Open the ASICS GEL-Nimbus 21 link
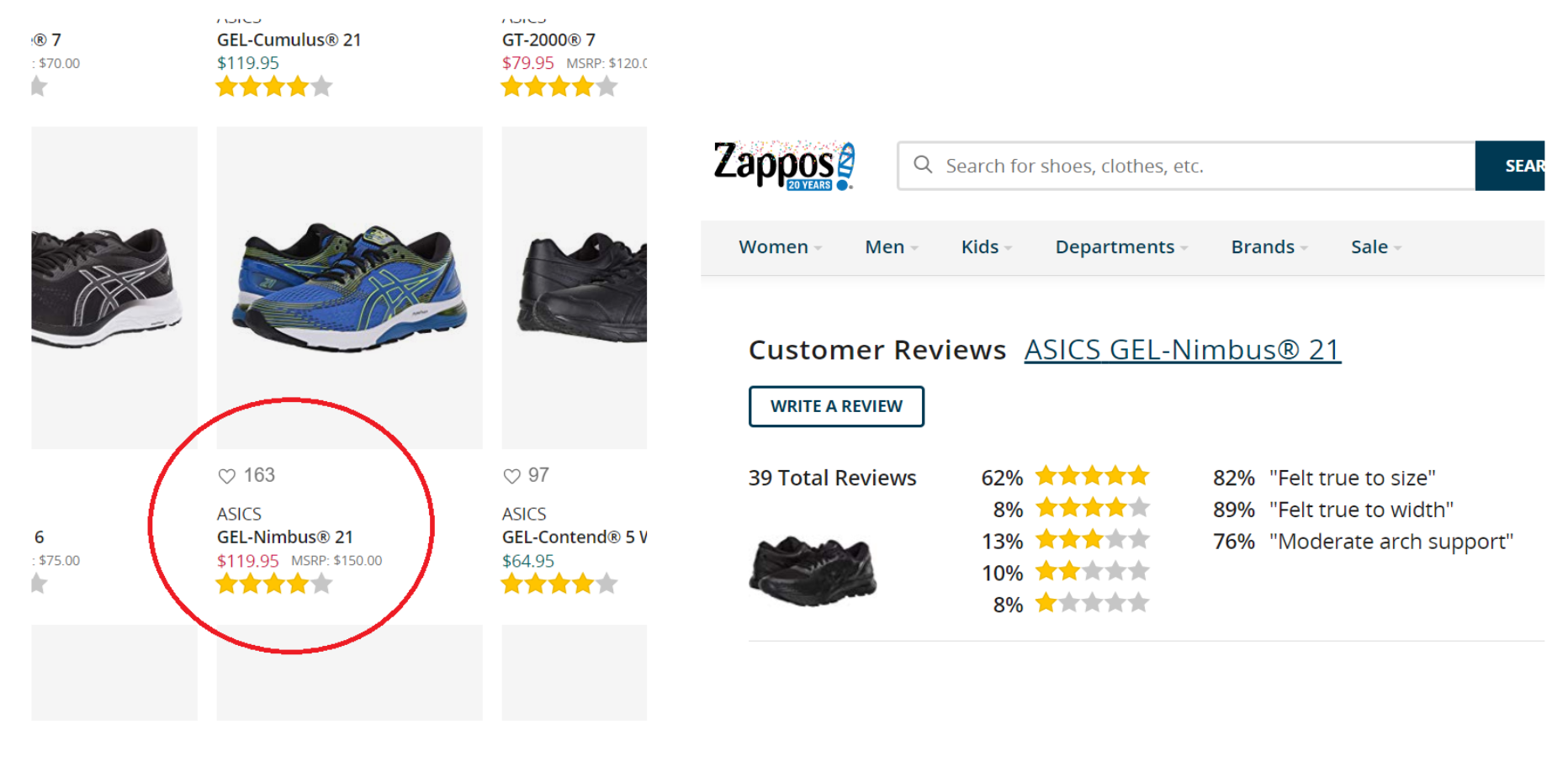The image size is (1568, 772). 1182,350
